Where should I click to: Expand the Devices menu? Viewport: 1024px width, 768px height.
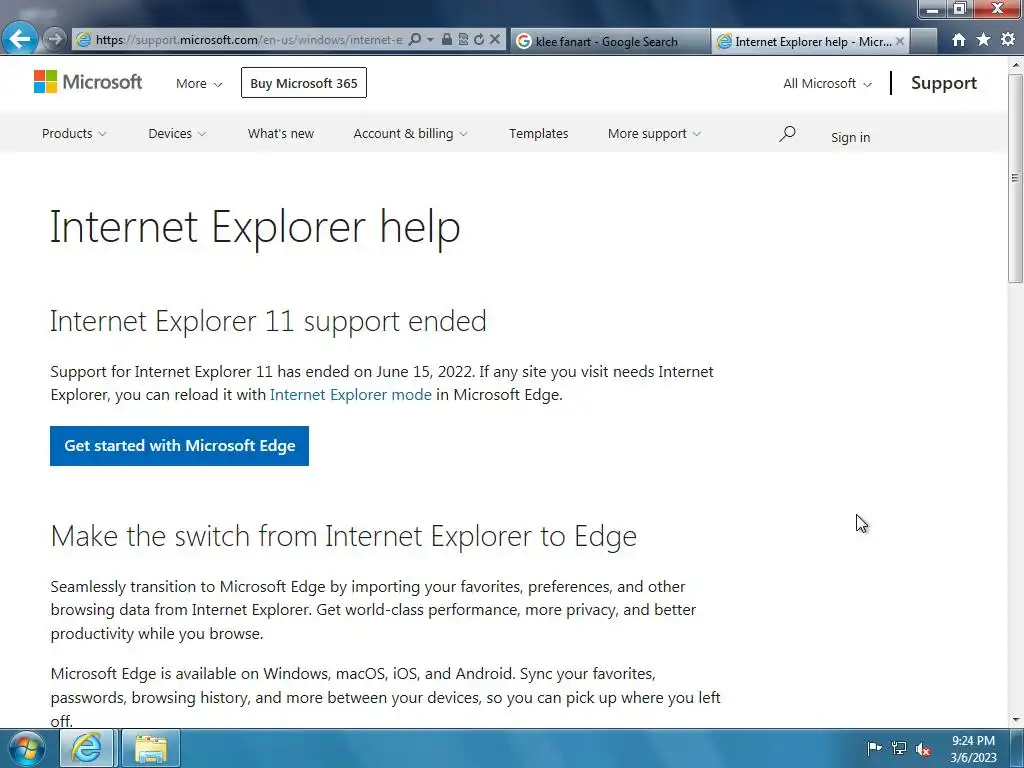pyautogui.click(x=177, y=133)
